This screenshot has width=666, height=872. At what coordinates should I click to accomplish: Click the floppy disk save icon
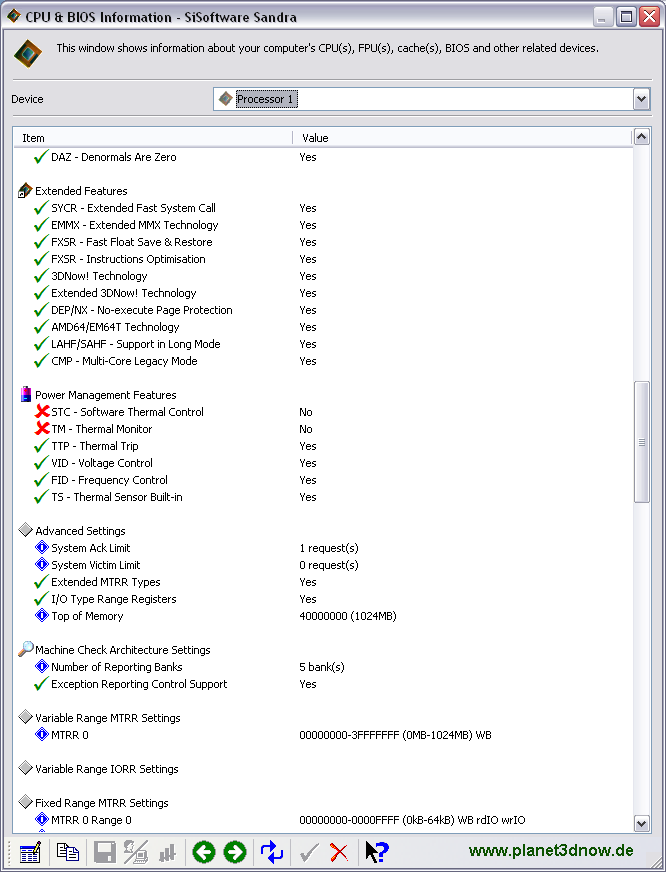[x=104, y=852]
